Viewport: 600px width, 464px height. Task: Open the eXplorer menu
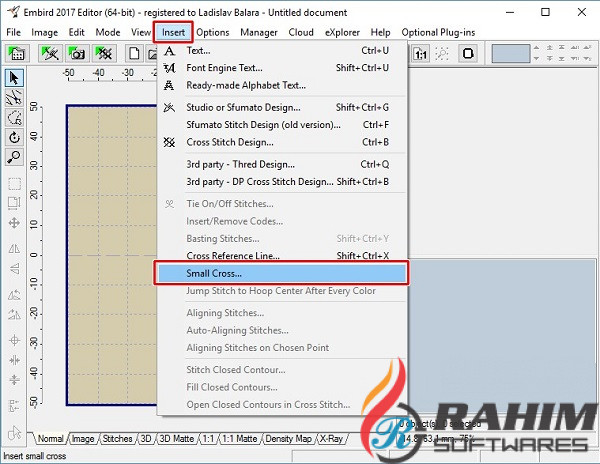(342, 33)
